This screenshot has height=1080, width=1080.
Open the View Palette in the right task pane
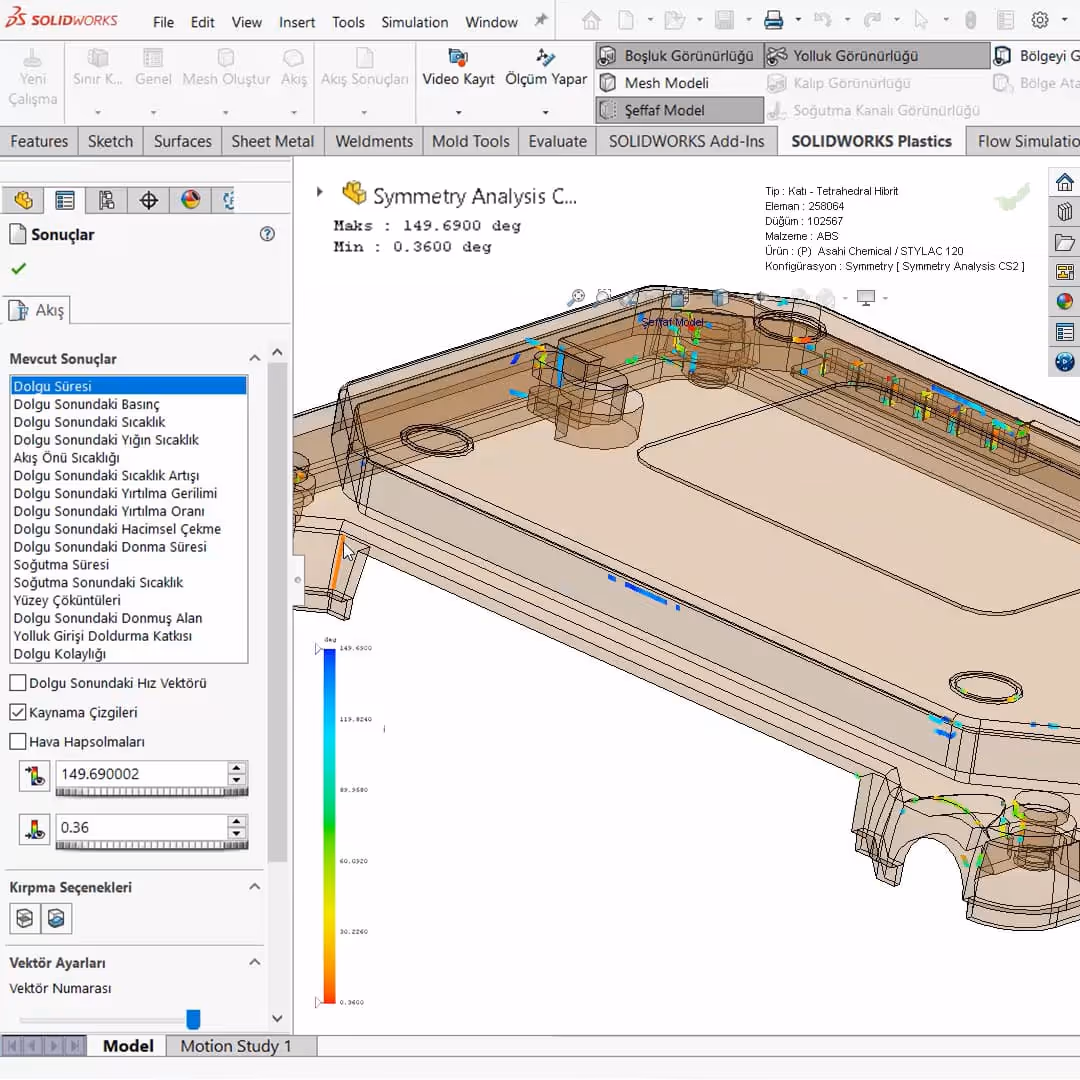pyautogui.click(x=1064, y=271)
